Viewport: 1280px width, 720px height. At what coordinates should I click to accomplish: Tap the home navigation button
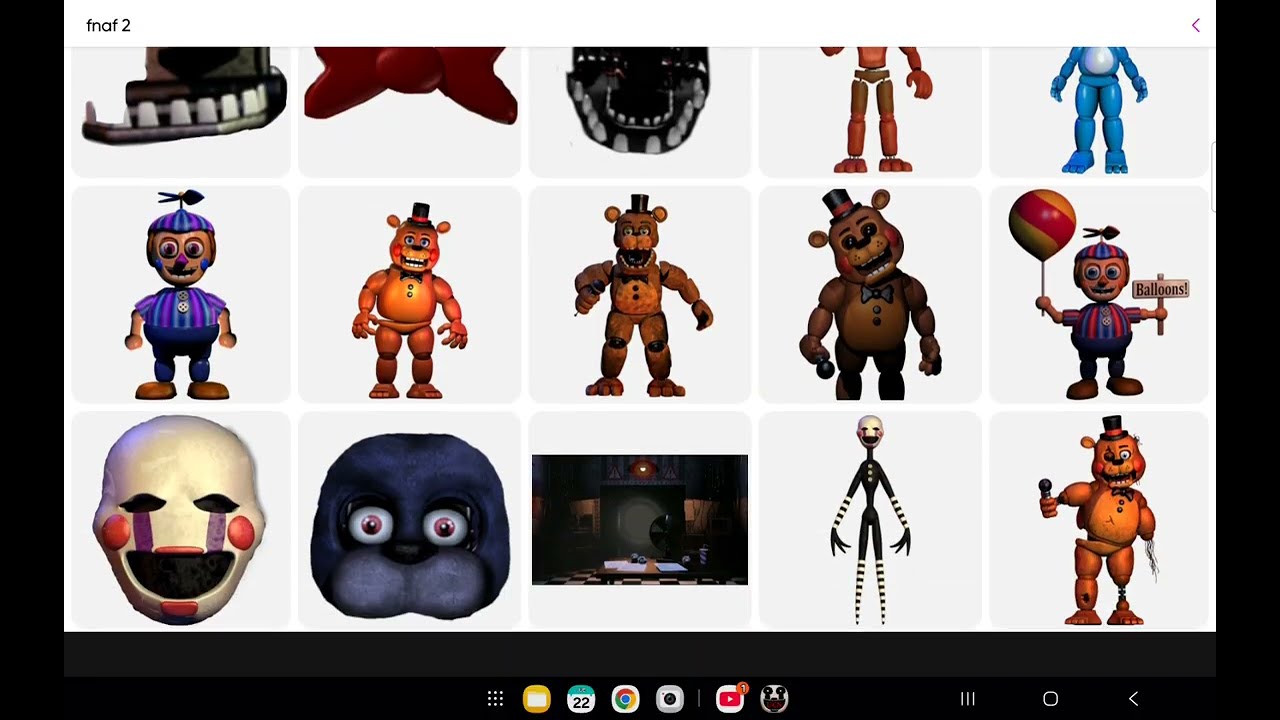click(x=1050, y=699)
